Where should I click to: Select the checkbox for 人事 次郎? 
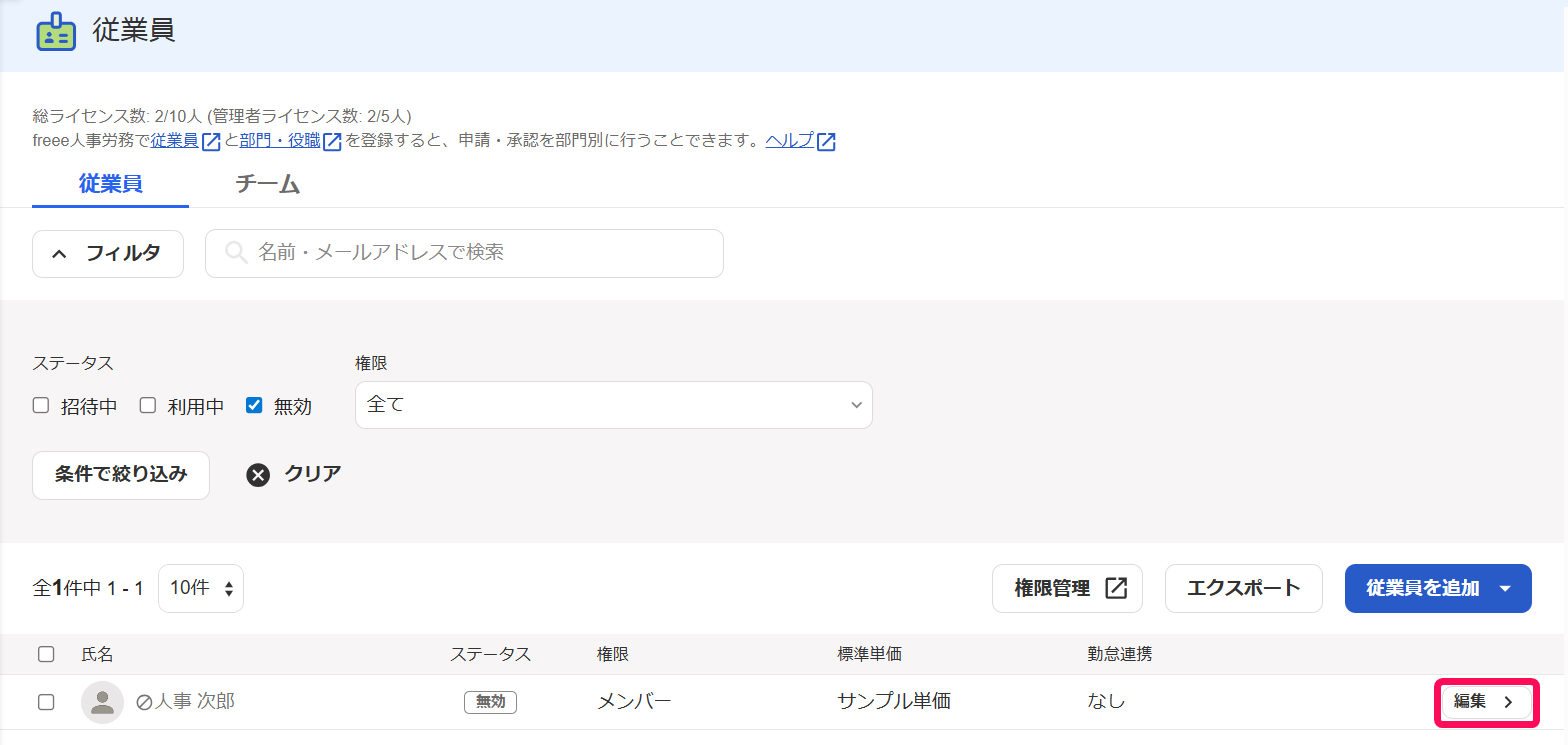tap(46, 702)
